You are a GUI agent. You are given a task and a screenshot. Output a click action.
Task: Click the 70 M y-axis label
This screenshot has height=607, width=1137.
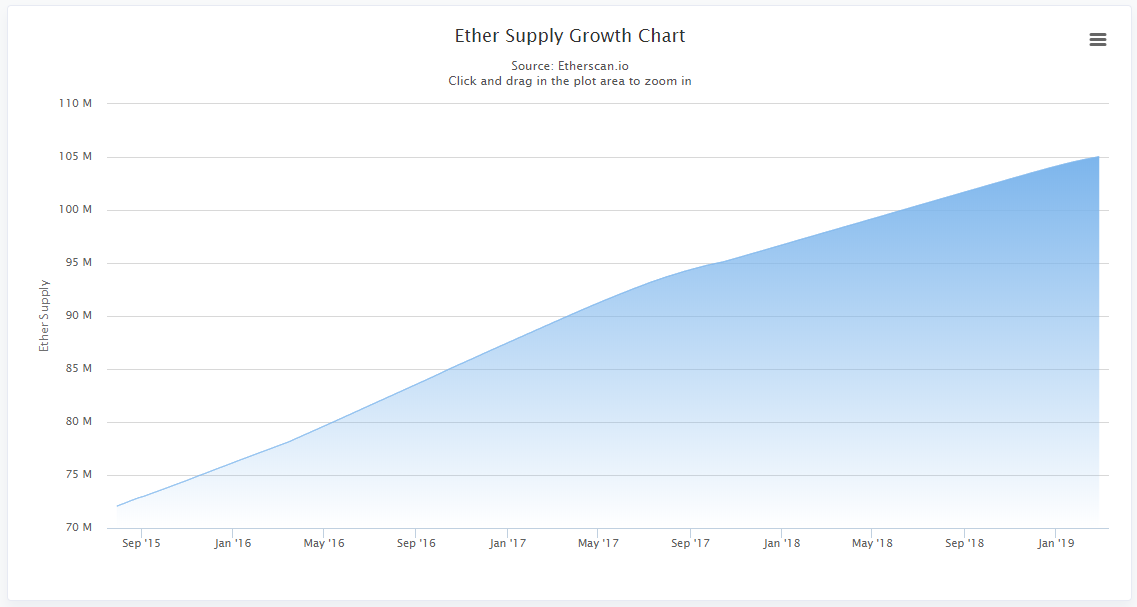click(78, 527)
